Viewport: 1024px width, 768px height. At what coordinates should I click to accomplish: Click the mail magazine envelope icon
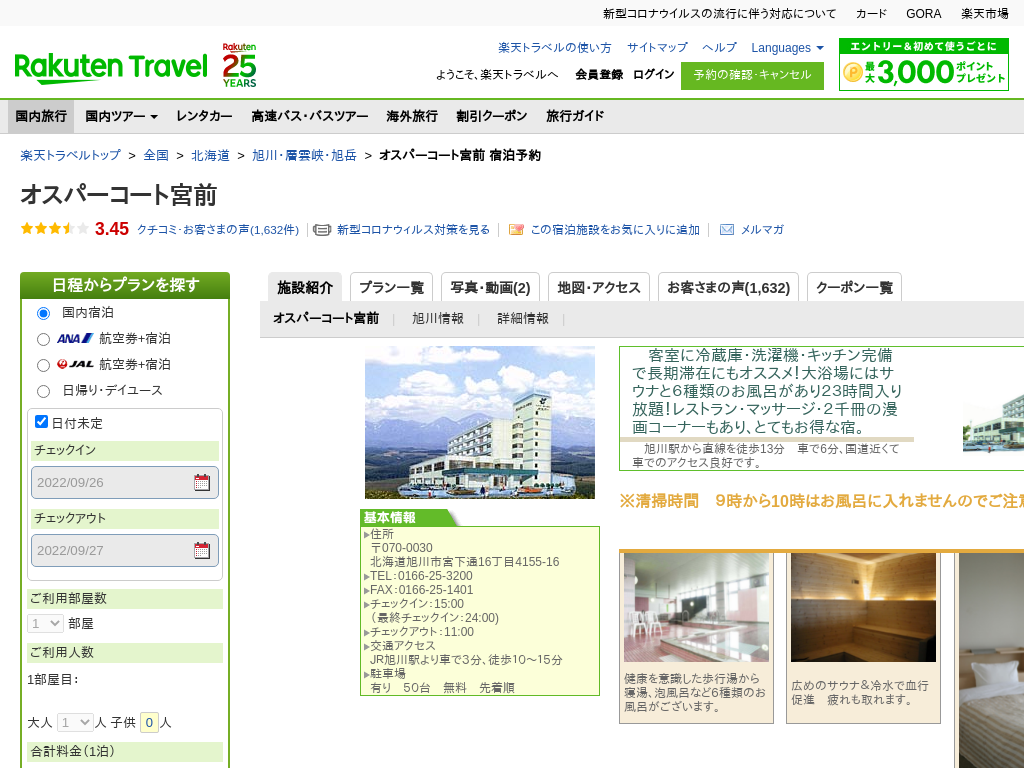(726, 230)
